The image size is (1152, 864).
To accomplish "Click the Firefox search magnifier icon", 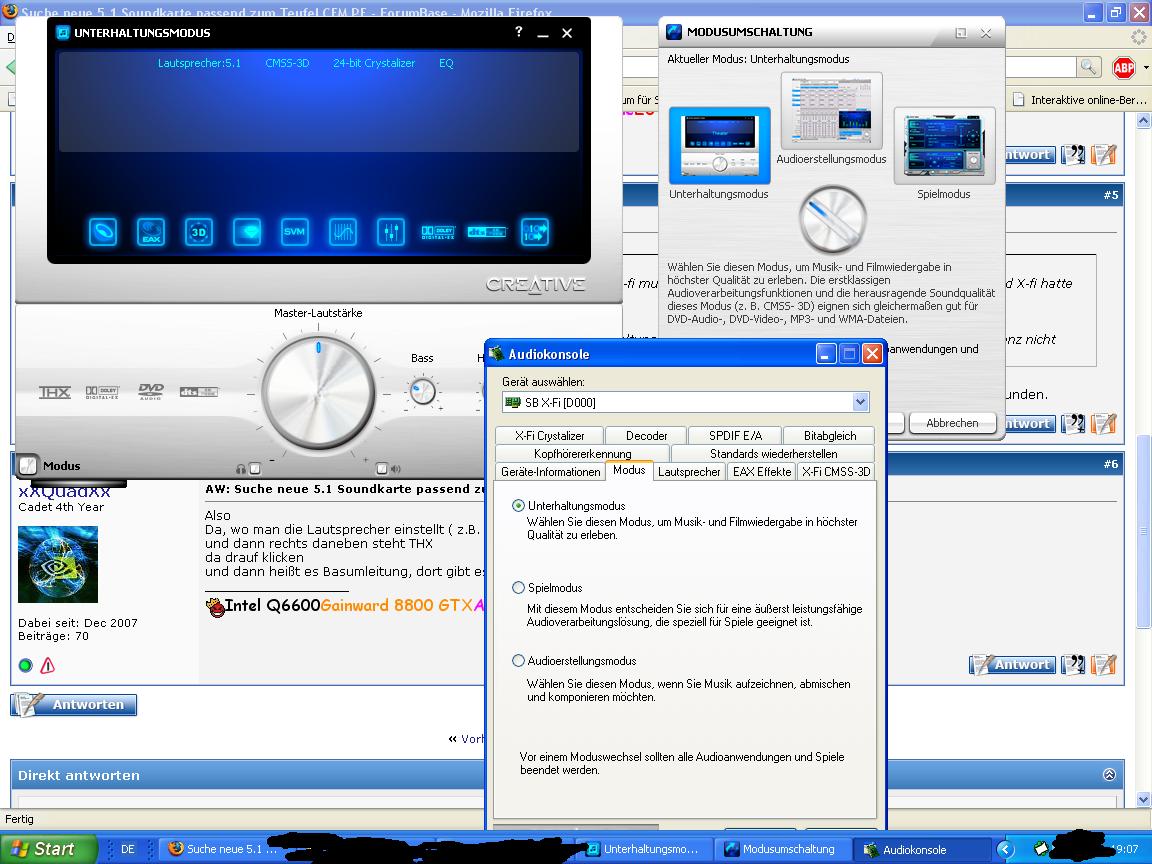I will (1089, 67).
